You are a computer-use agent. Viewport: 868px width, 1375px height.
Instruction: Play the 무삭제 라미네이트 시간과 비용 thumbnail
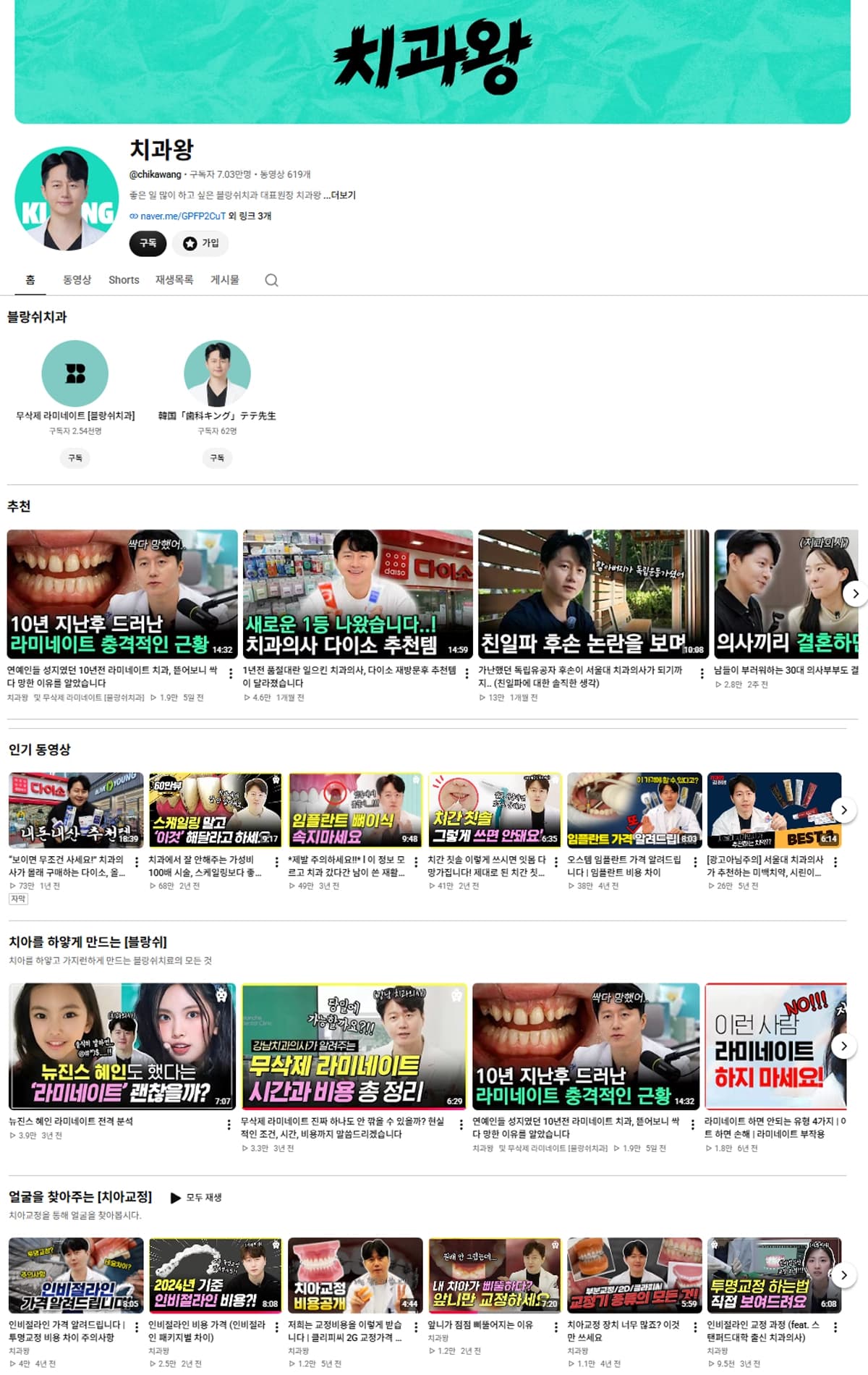[354, 1046]
